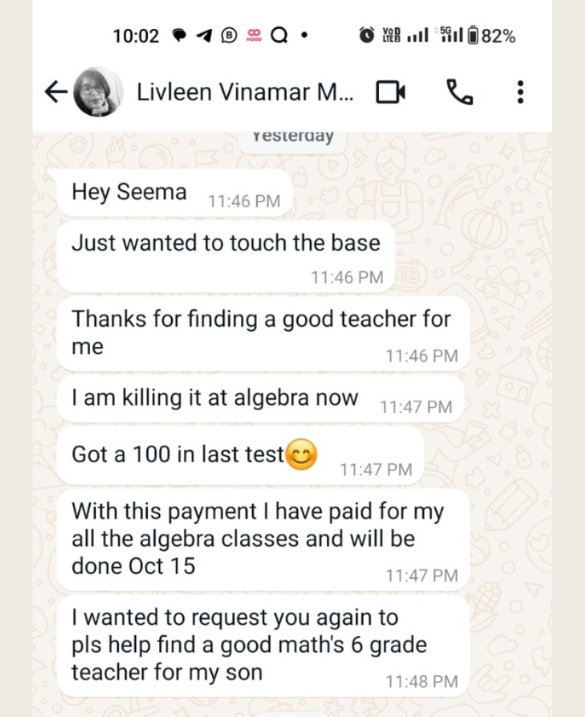
Task: Tap the smiley emoji in the 100 test message
Action: pyautogui.click(x=301, y=455)
